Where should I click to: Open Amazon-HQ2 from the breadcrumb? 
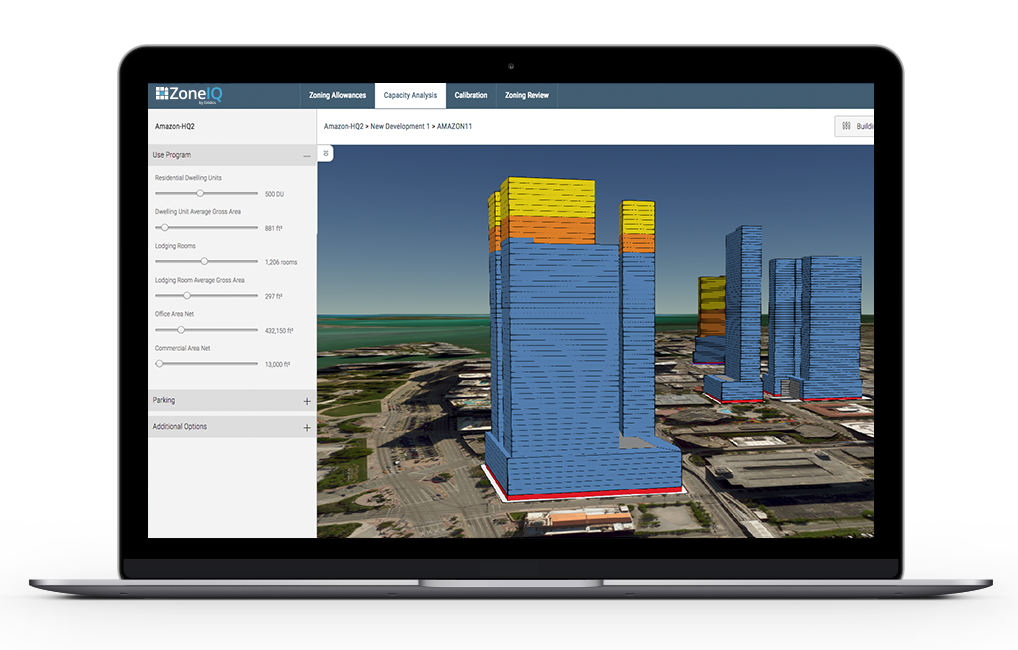tap(346, 127)
